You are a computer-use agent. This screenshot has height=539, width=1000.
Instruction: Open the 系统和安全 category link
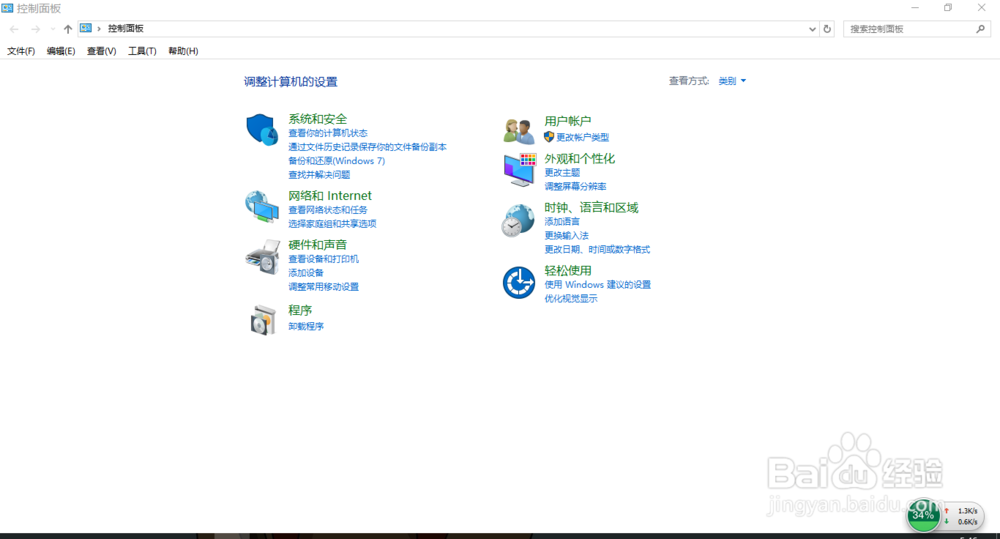click(318, 119)
